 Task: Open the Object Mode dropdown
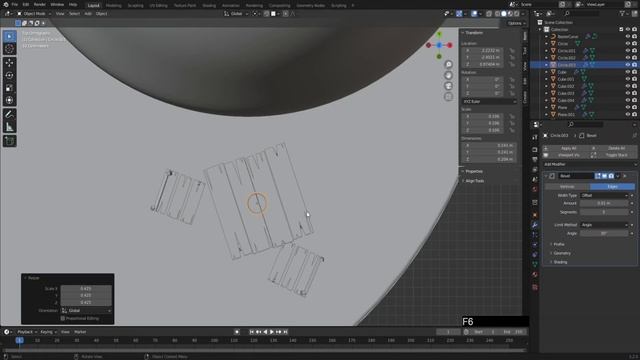34,13
